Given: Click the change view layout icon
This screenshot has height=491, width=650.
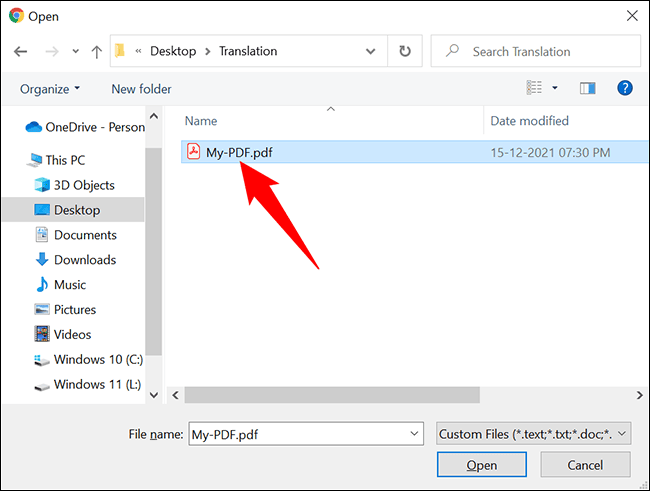Looking at the screenshot, I should click(534, 88).
